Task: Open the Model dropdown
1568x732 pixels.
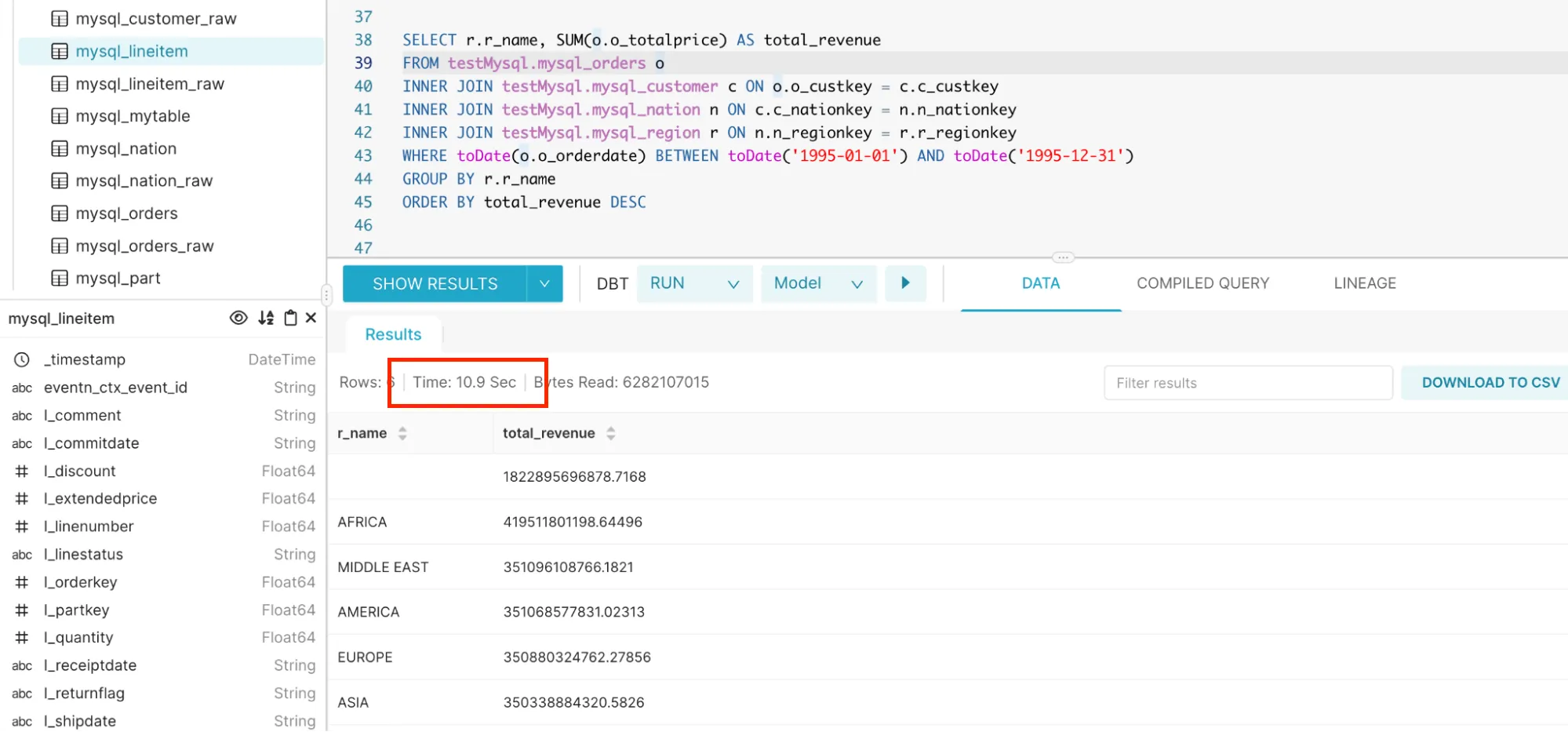Action: (820, 283)
